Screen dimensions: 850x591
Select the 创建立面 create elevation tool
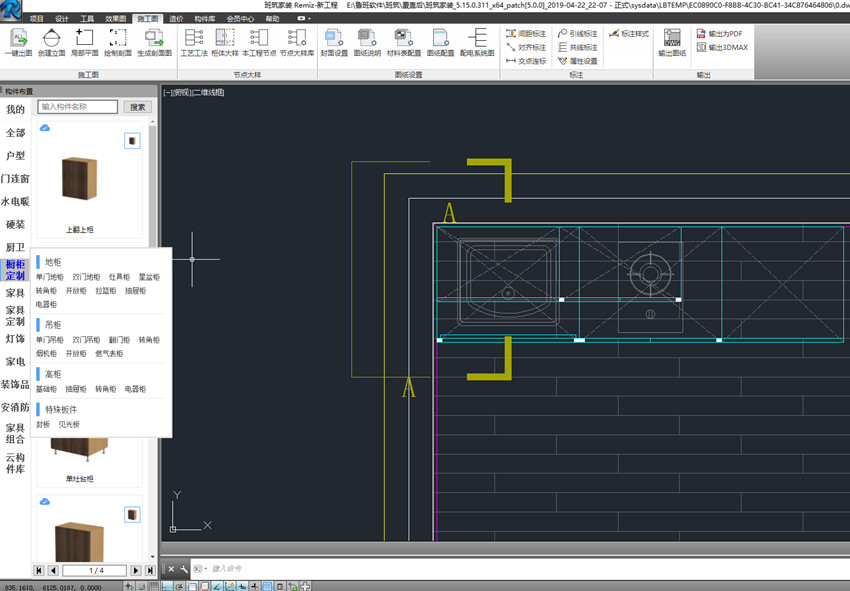coord(51,42)
